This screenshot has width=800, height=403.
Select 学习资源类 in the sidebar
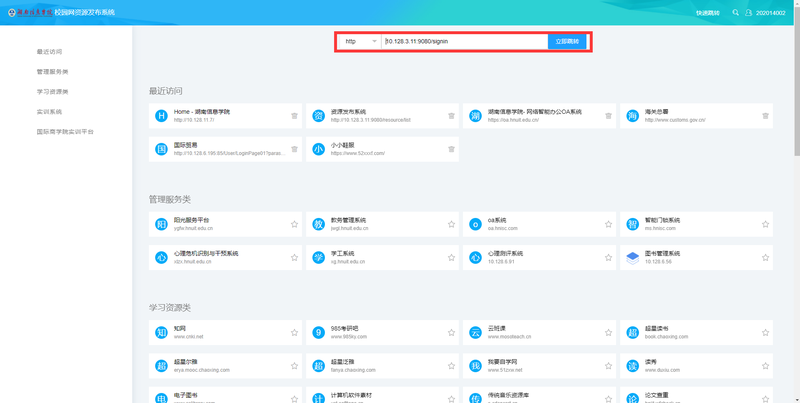tap(53, 92)
